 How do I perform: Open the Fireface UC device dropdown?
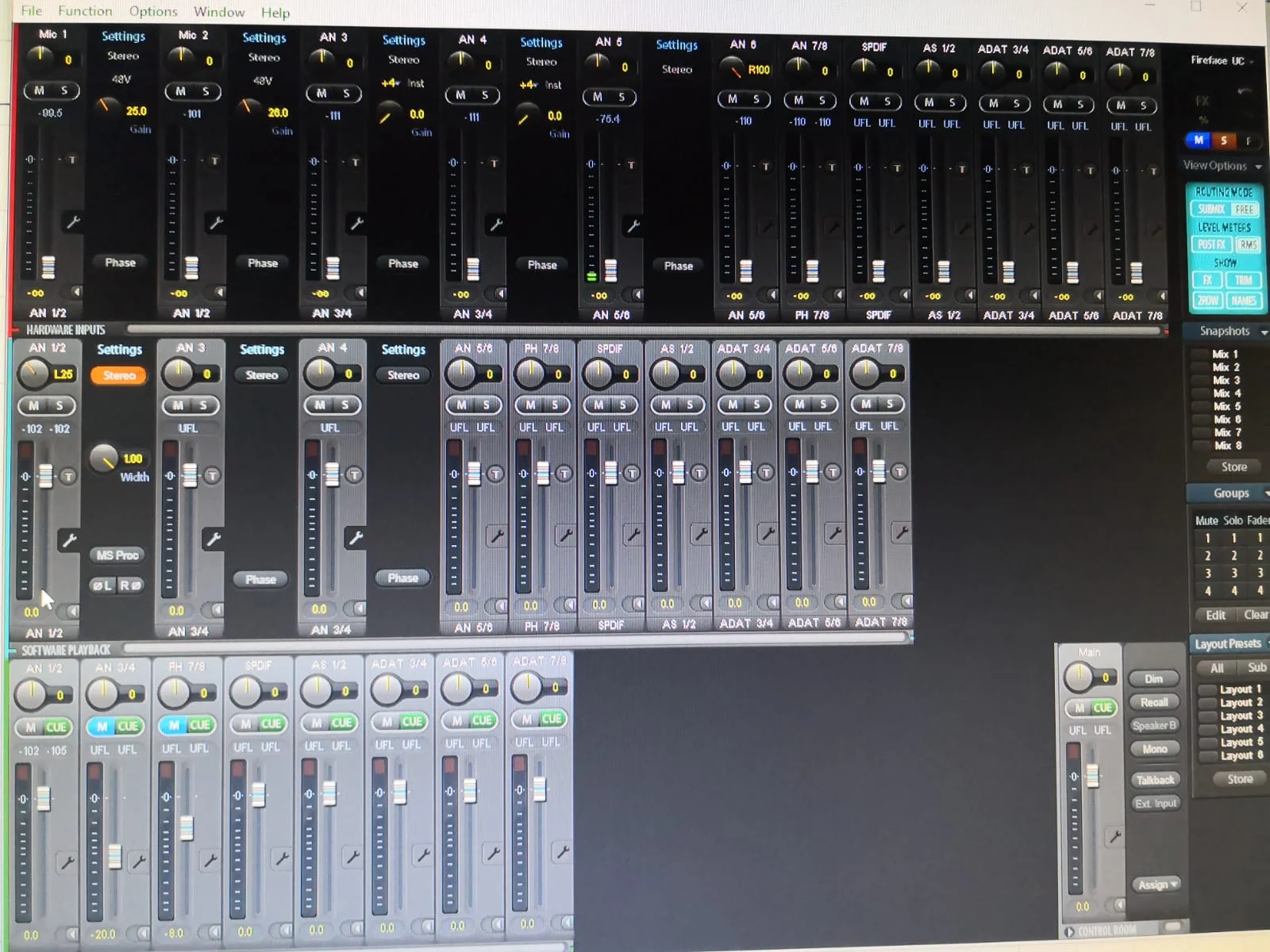point(1221,61)
